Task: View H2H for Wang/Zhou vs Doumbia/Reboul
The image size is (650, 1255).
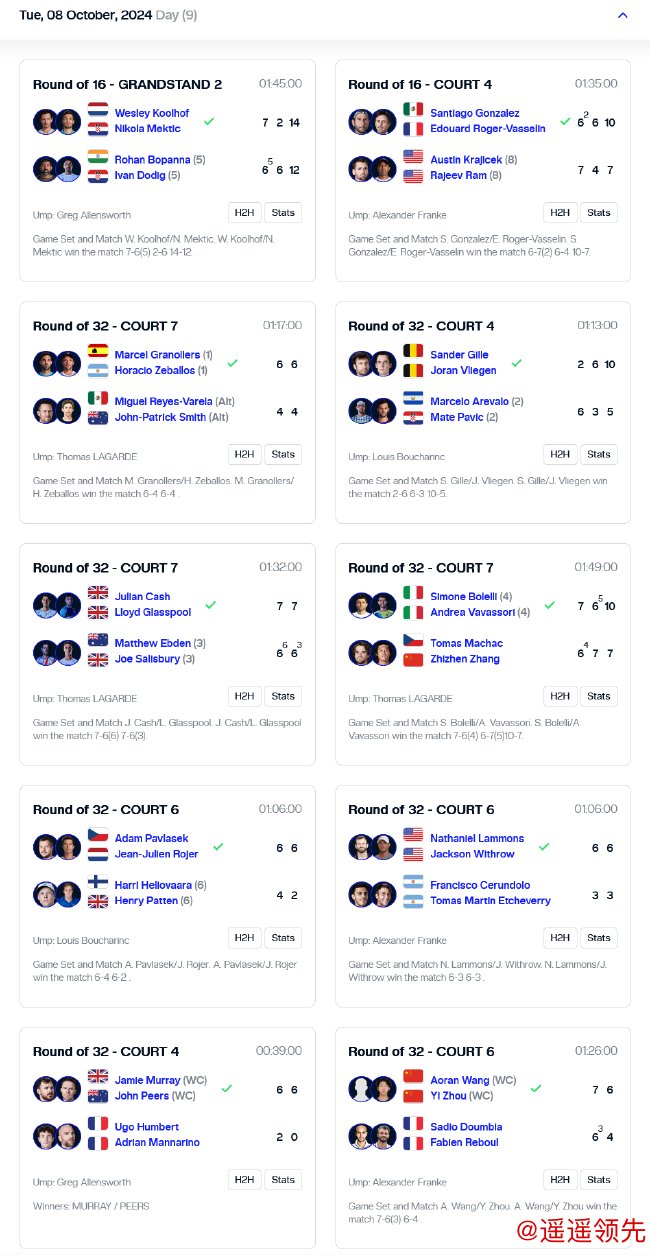Action: coord(560,1180)
